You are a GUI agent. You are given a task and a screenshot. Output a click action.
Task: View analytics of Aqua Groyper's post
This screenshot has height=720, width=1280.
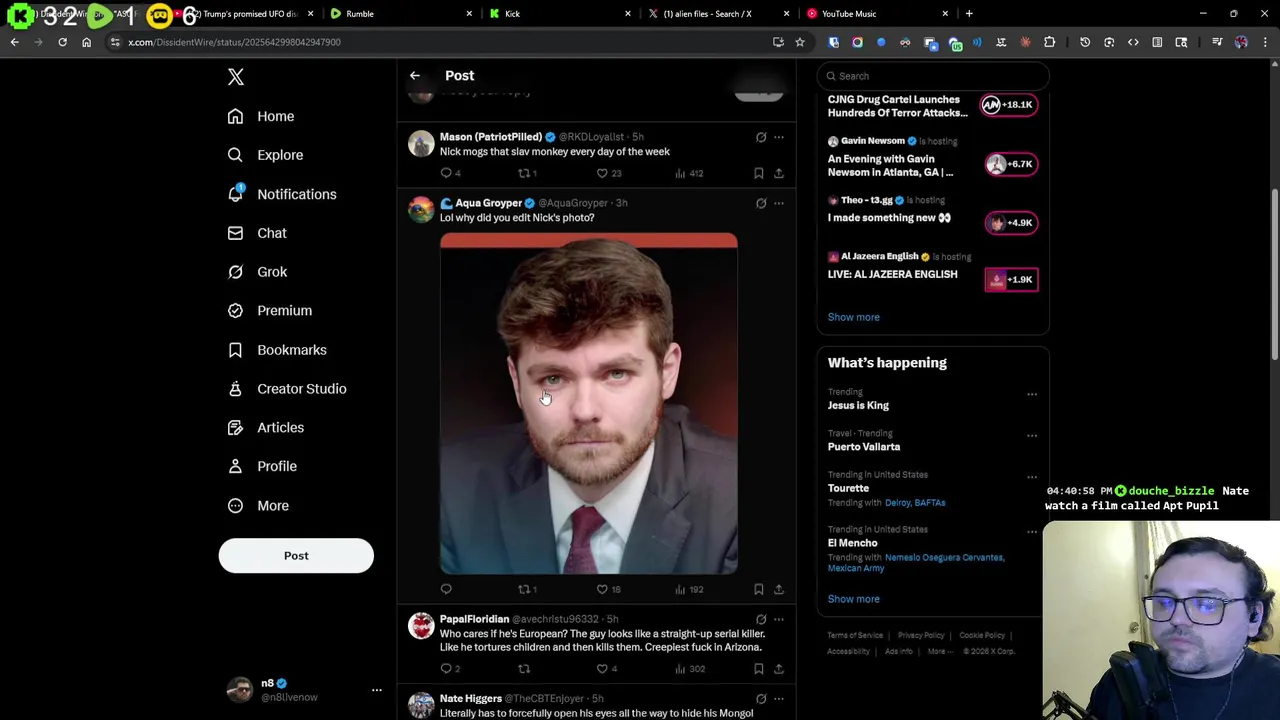pos(689,589)
